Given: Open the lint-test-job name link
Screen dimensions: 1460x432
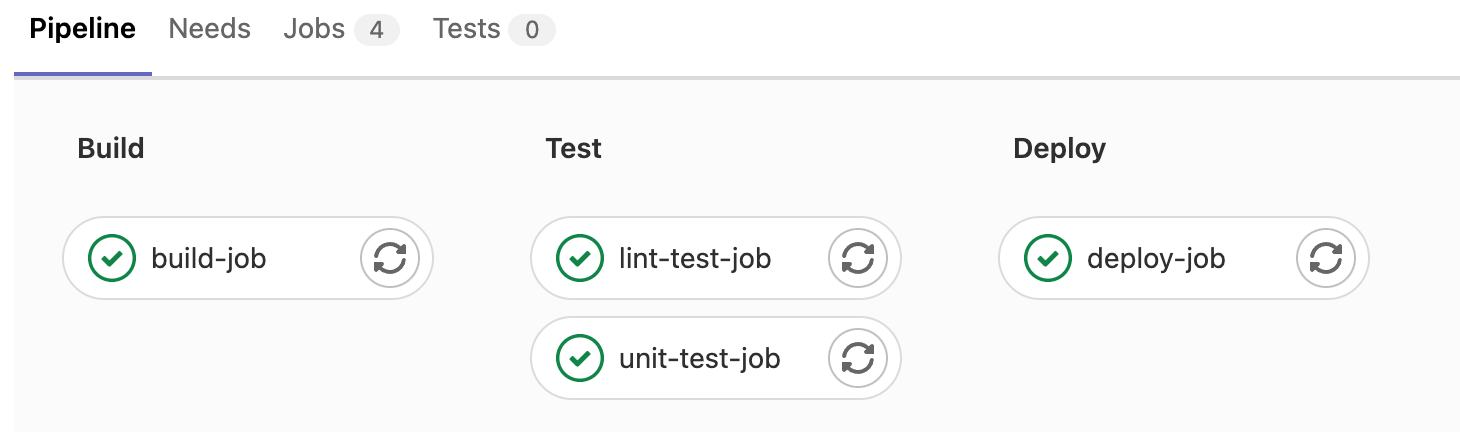Looking at the screenshot, I should coord(695,259).
